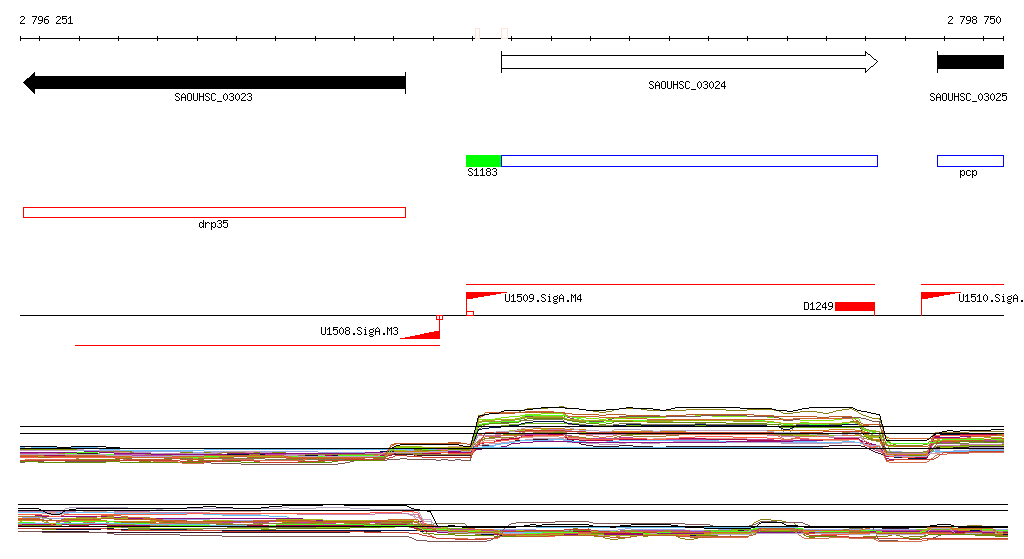Screen dimensions: 1024x559
Task: Click the short red line above U1510.SigA
Action: 963,285
